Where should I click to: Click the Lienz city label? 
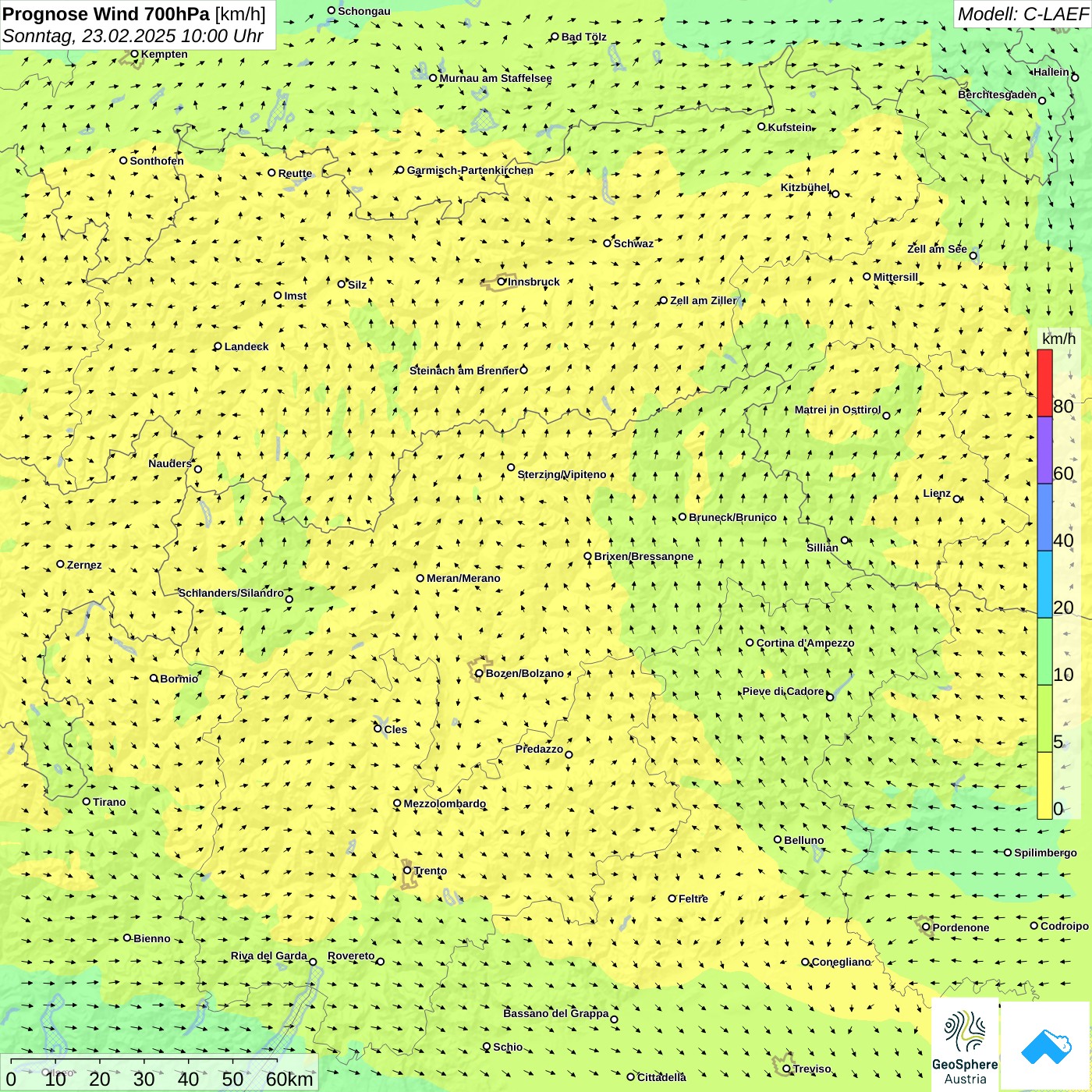pyautogui.click(x=937, y=493)
